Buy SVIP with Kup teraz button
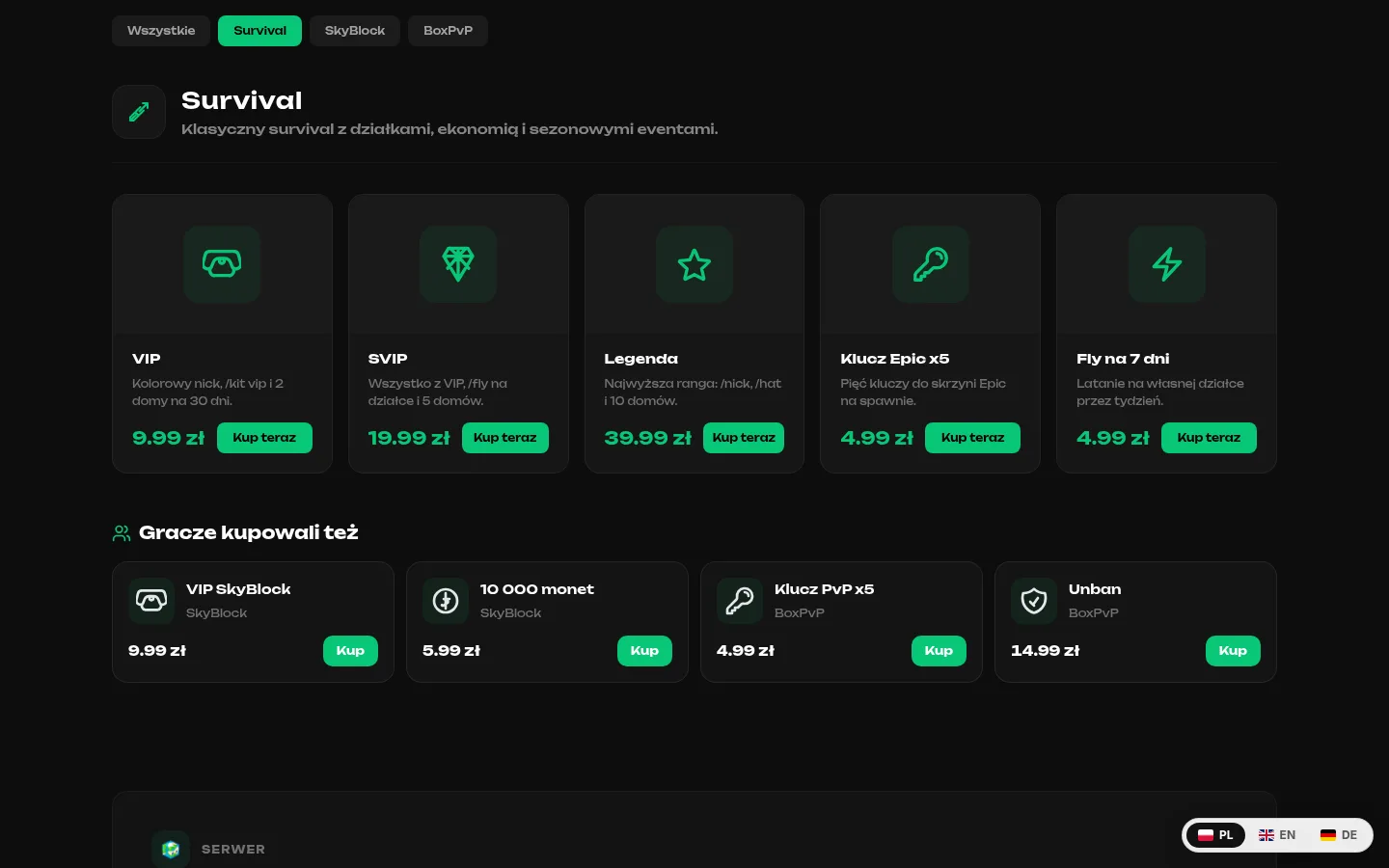 pyautogui.click(x=505, y=438)
